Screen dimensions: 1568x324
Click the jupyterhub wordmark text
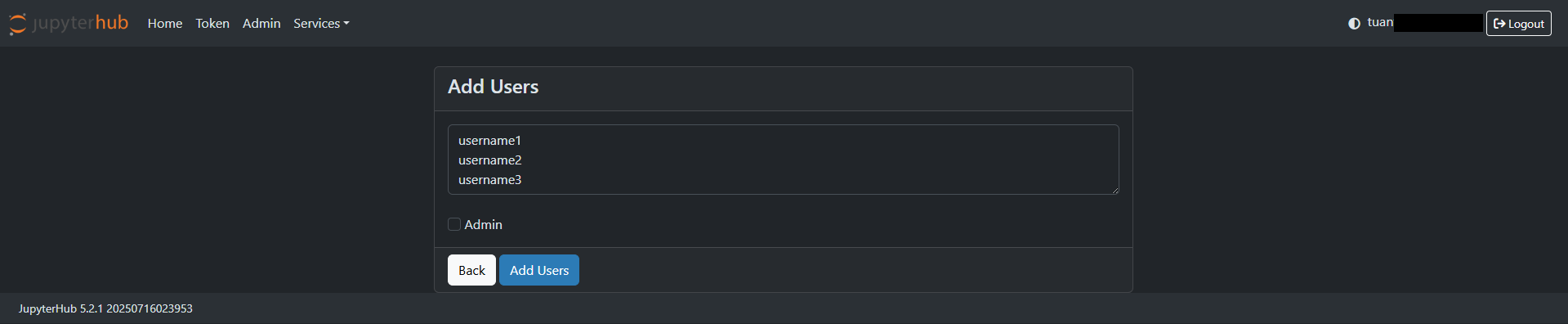[81, 23]
